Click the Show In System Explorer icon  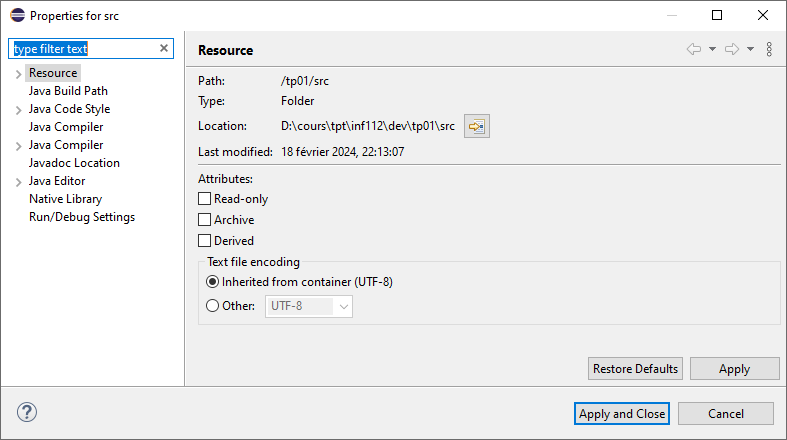(476, 126)
